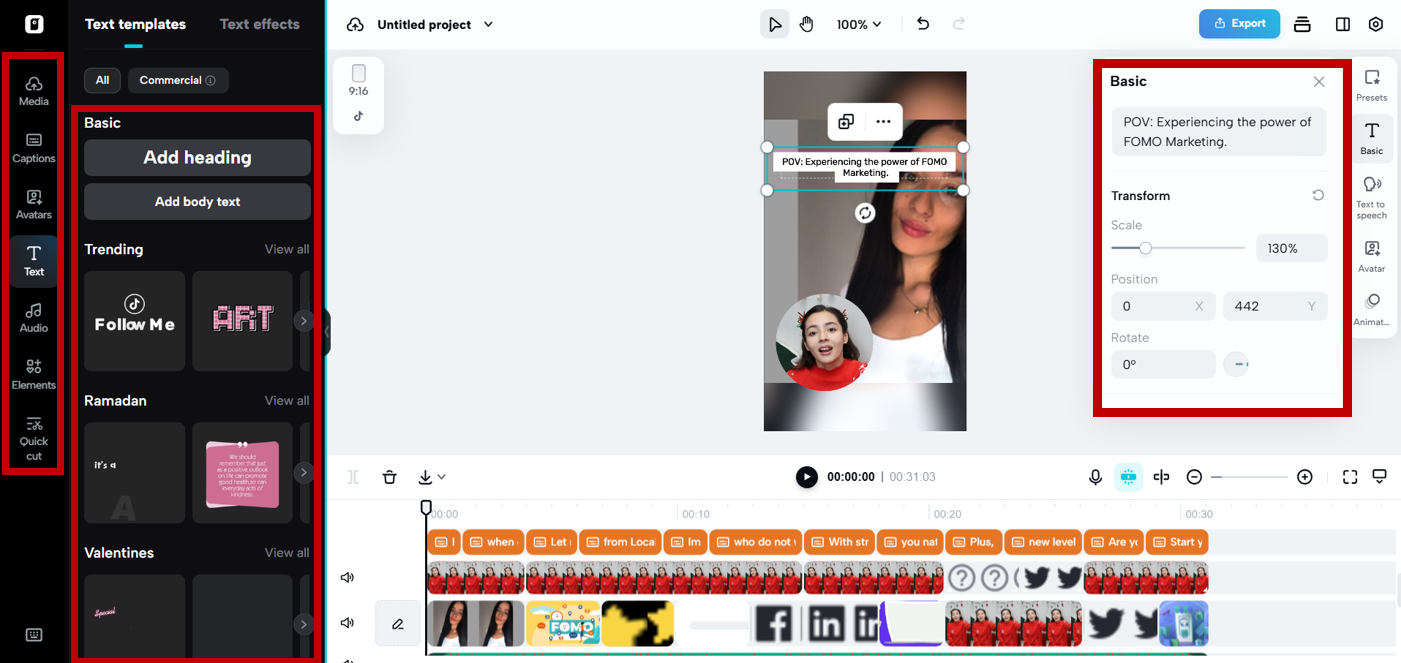Click the Export button
The height and width of the screenshot is (663, 1401).
click(1239, 23)
